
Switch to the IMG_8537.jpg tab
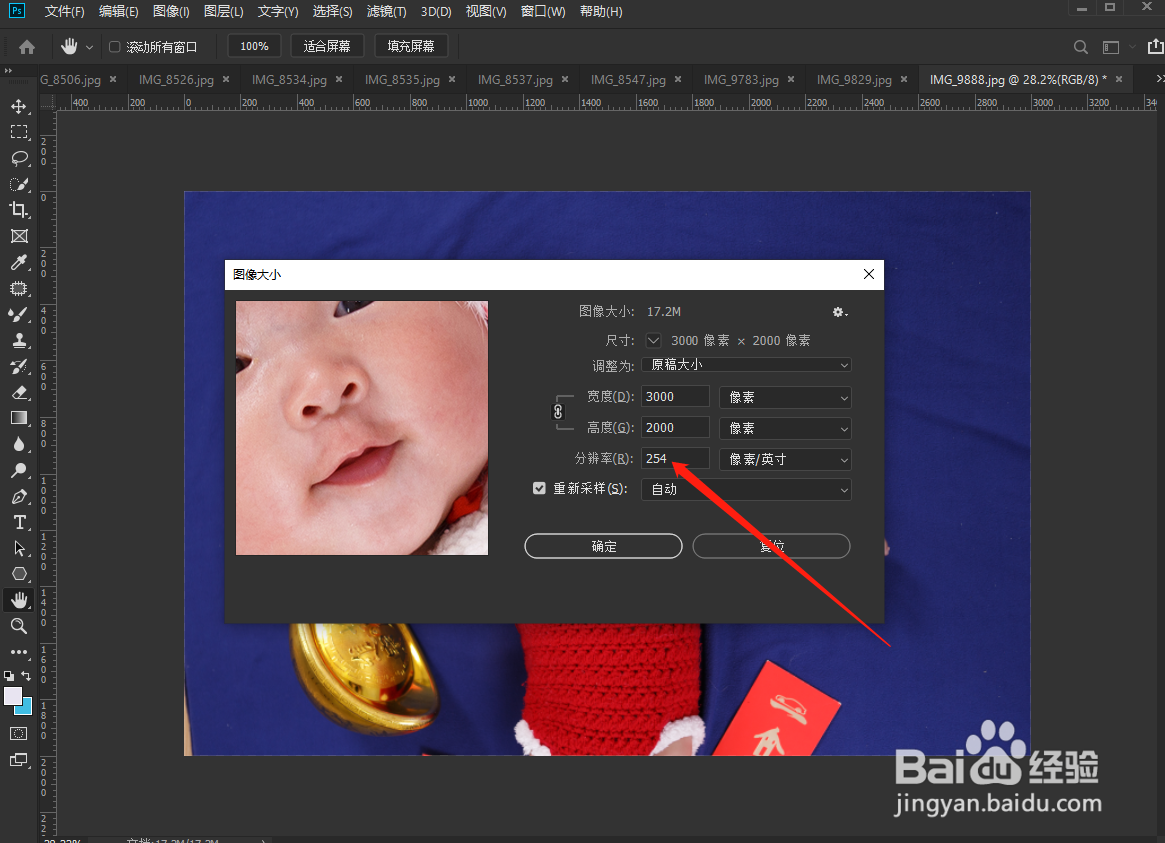(x=515, y=79)
